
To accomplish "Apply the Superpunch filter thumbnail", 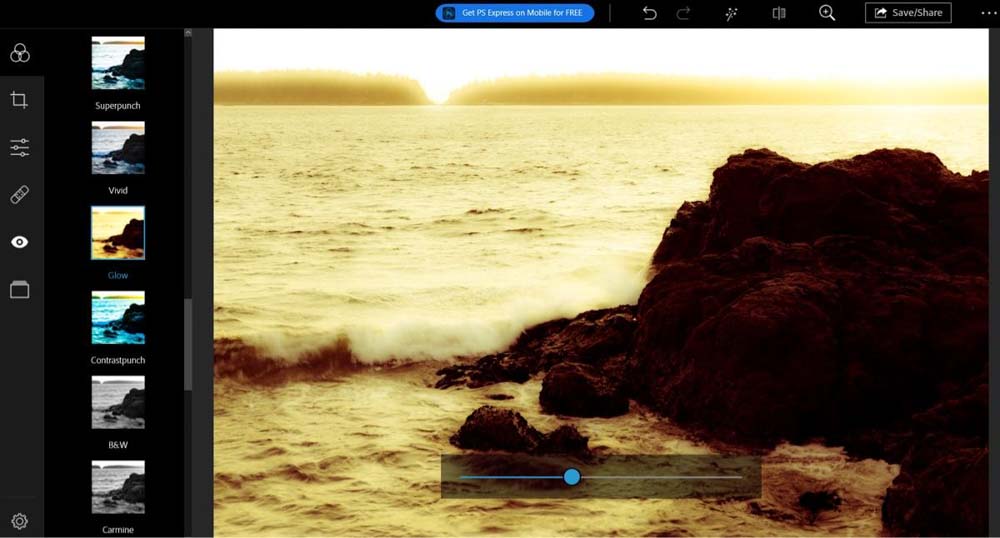I will 118,62.
